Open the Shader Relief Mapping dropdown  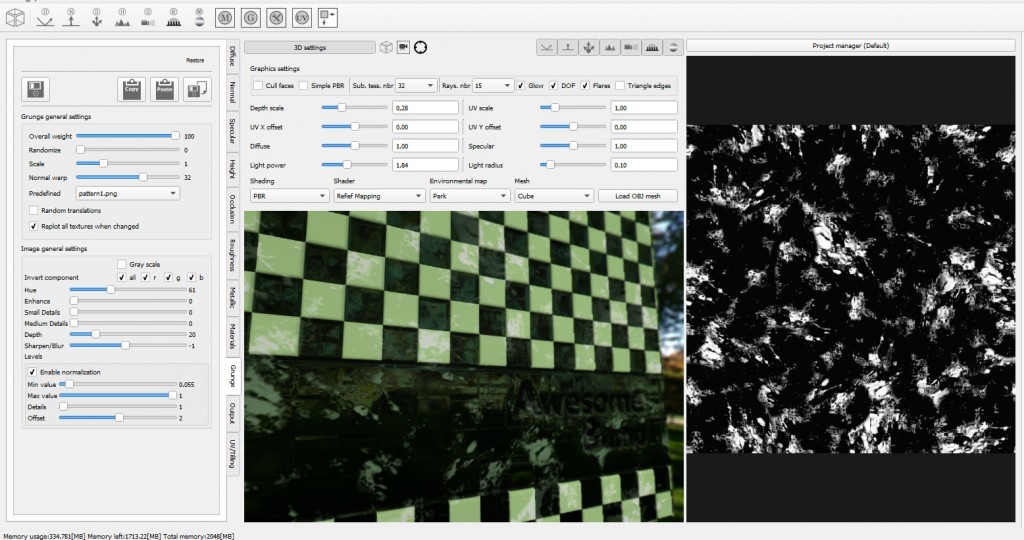point(378,196)
